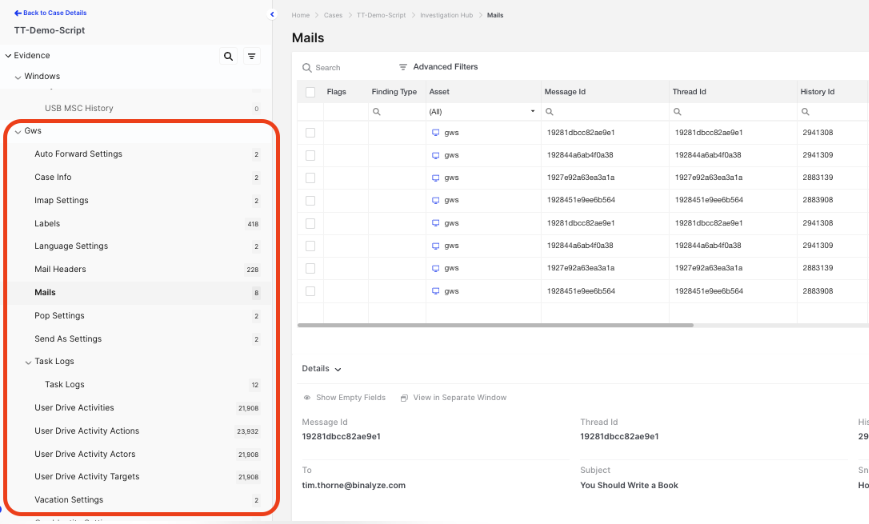Image resolution: width=869 pixels, height=524 pixels.
Task: Open Investigation Hub breadcrumb link
Action: pos(449,16)
